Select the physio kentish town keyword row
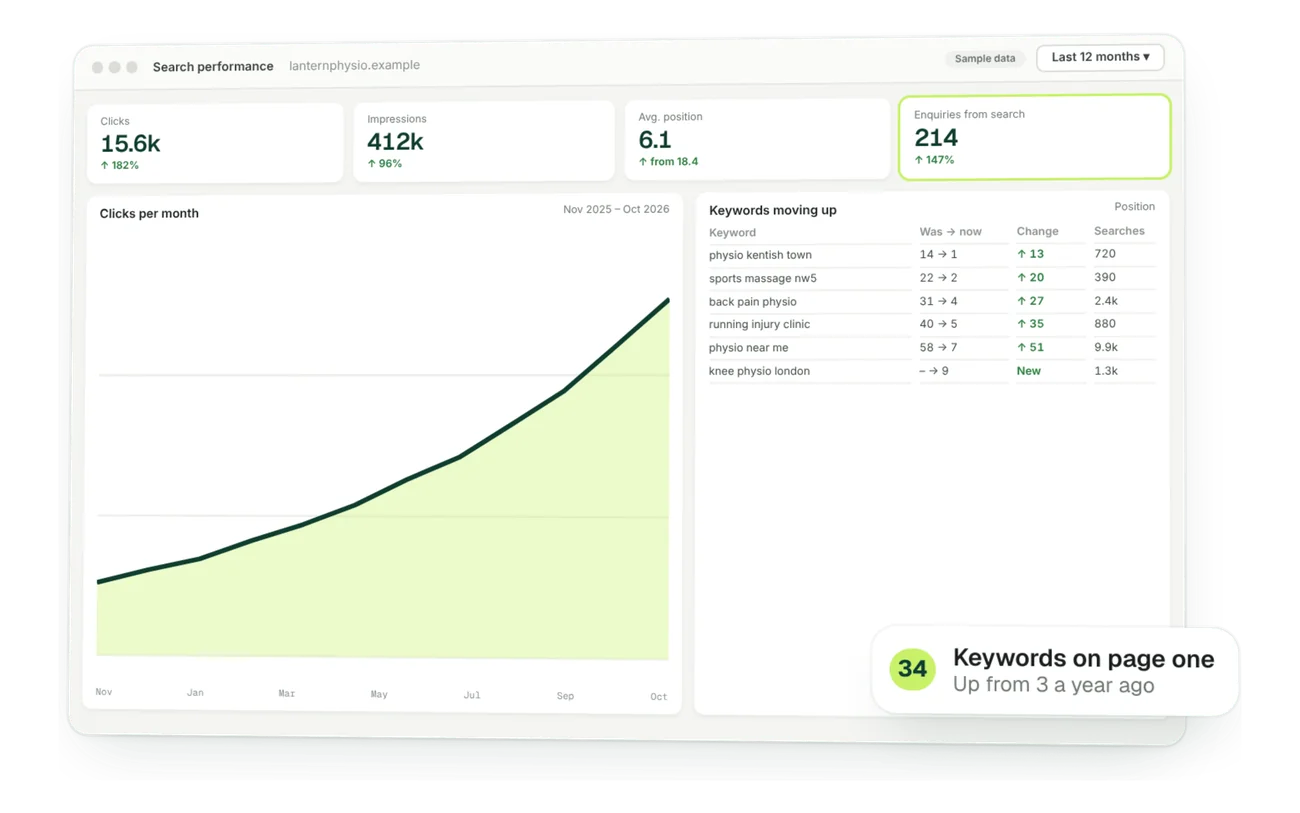 932,254
